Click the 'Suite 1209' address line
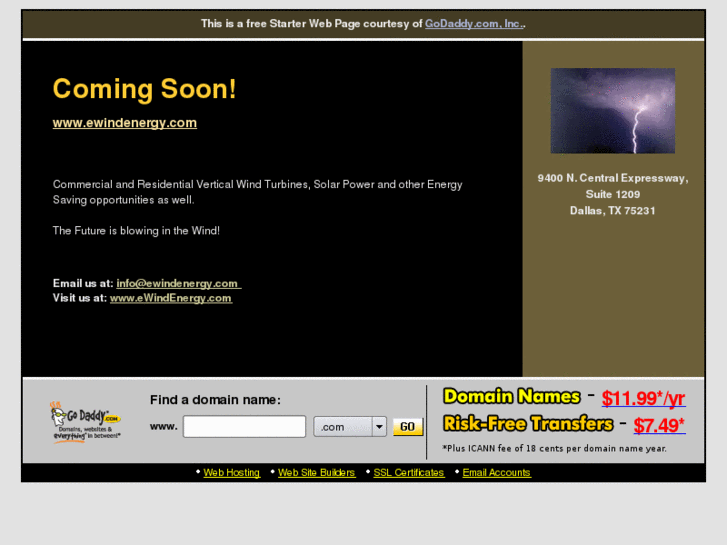Viewport: 727px width, 545px height. (612, 194)
